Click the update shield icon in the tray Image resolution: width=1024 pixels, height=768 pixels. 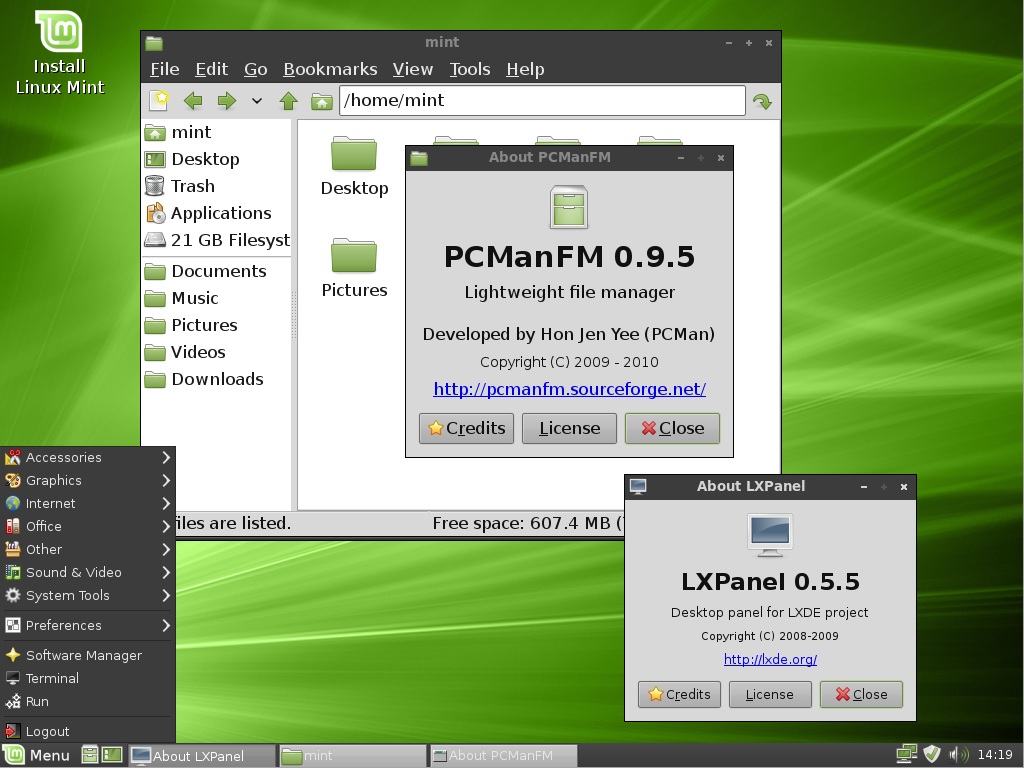[932, 754]
